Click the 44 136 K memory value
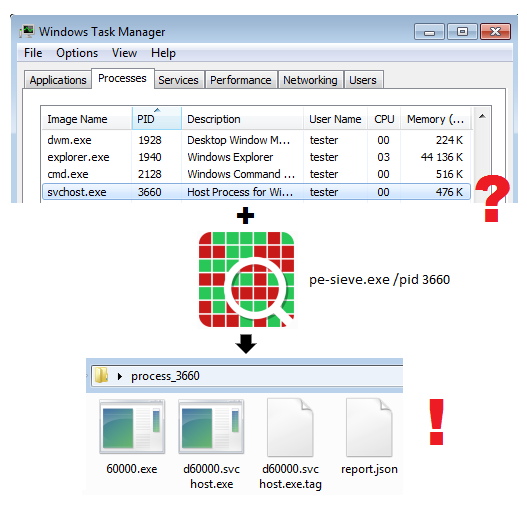The width and height of the screenshot is (527, 509). point(442,157)
